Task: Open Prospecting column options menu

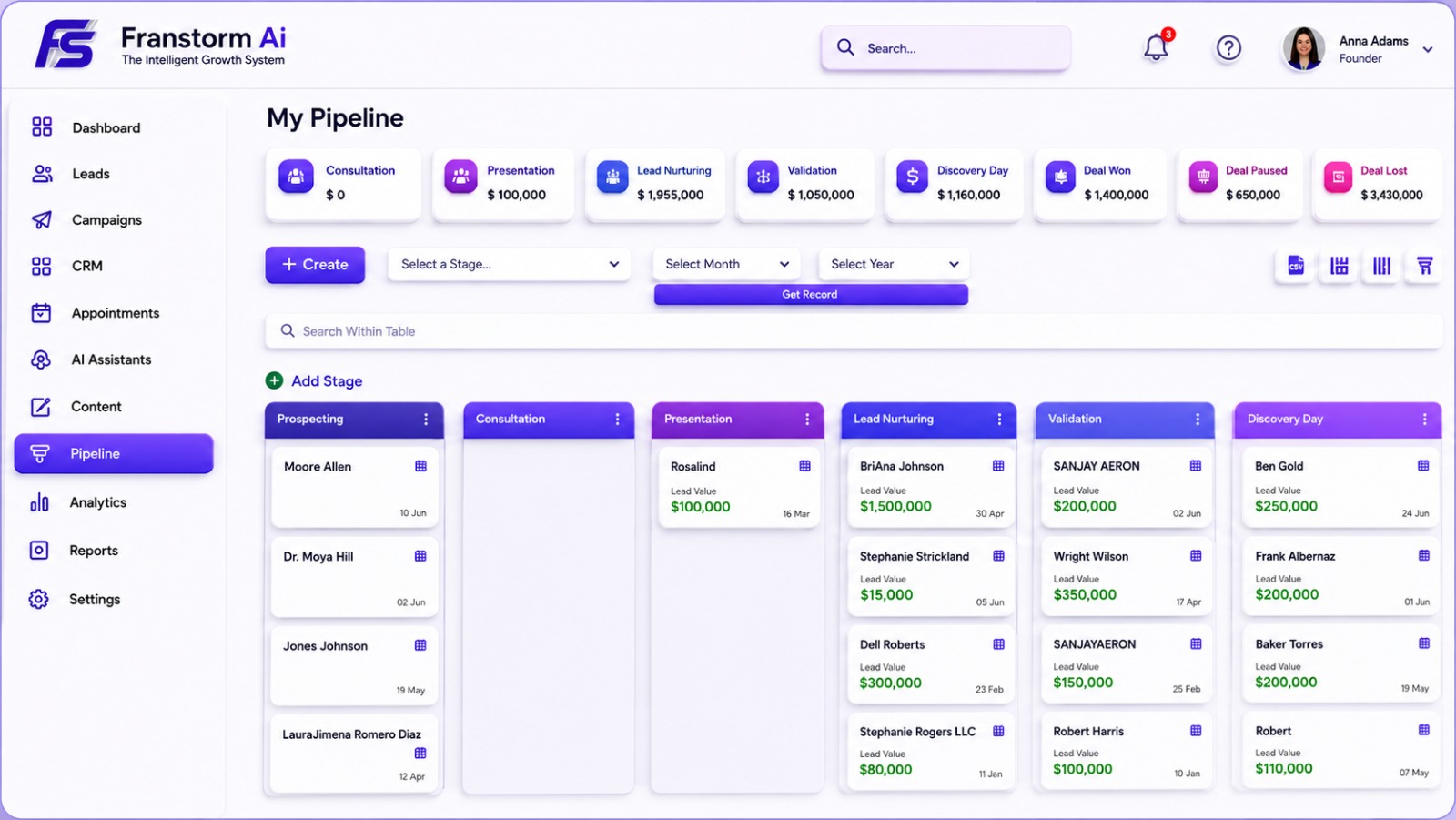Action: tap(426, 420)
